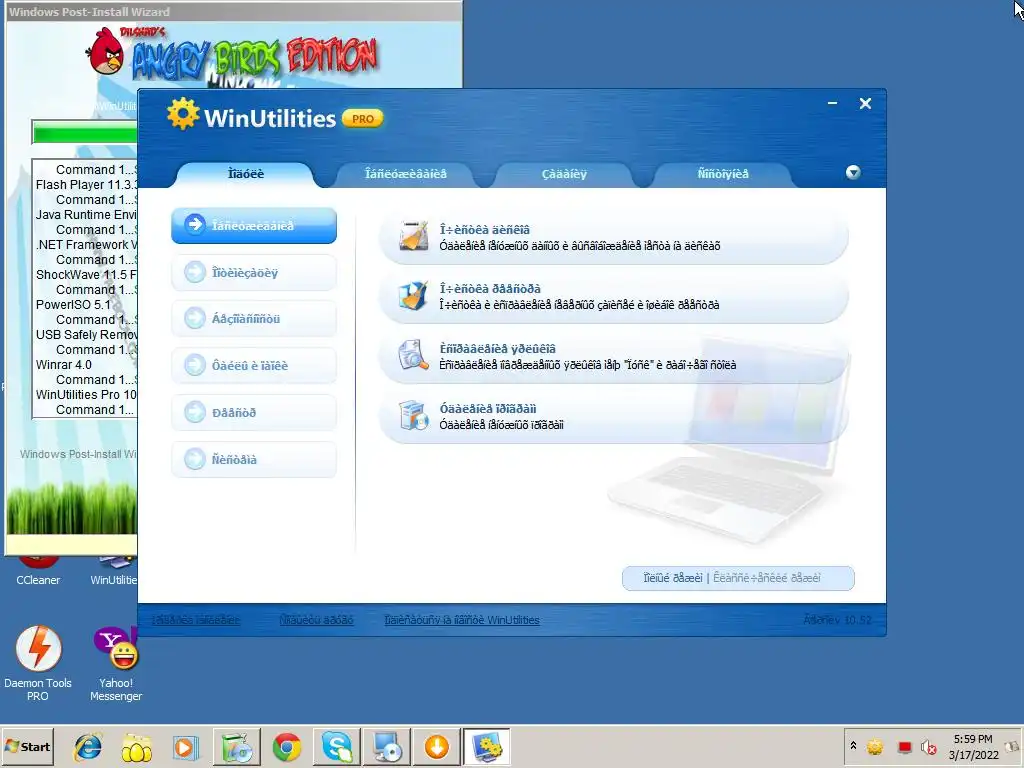1024x768 pixels.
Task: Select the first, active tab in WinUtilities
Action: (x=246, y=174)
